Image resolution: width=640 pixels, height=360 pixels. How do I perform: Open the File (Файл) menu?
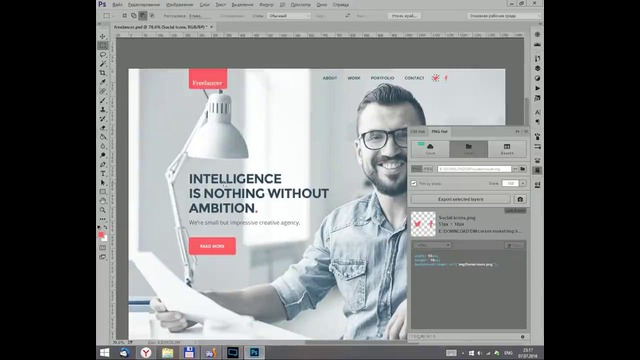pos(117,4)
